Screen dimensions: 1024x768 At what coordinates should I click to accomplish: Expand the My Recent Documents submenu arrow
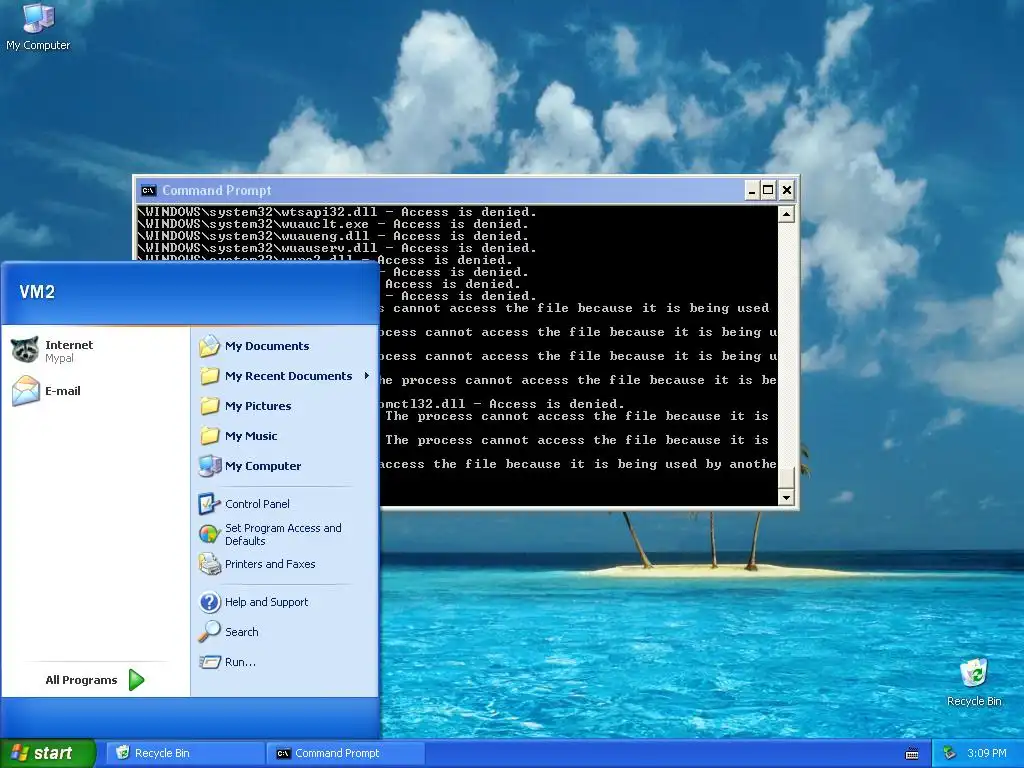[x=366, y=376]
